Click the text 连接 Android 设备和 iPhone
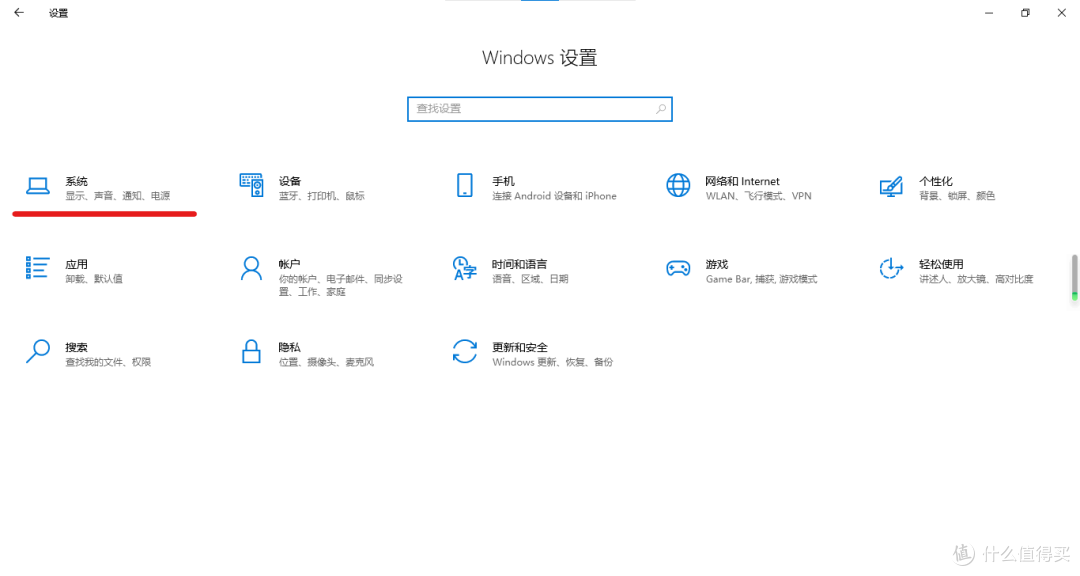The width and height of the screenshot is (1080, 576). [x=554, y=196]
